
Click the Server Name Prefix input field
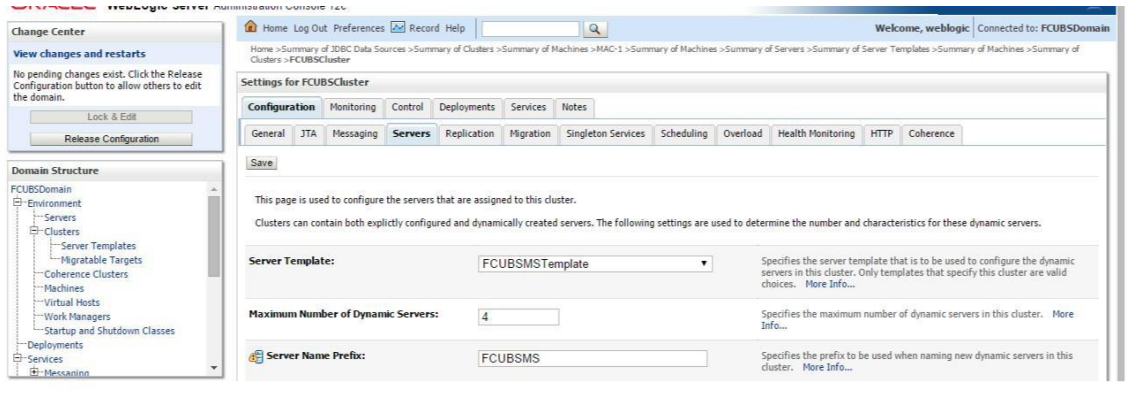(x=592, y=359)
